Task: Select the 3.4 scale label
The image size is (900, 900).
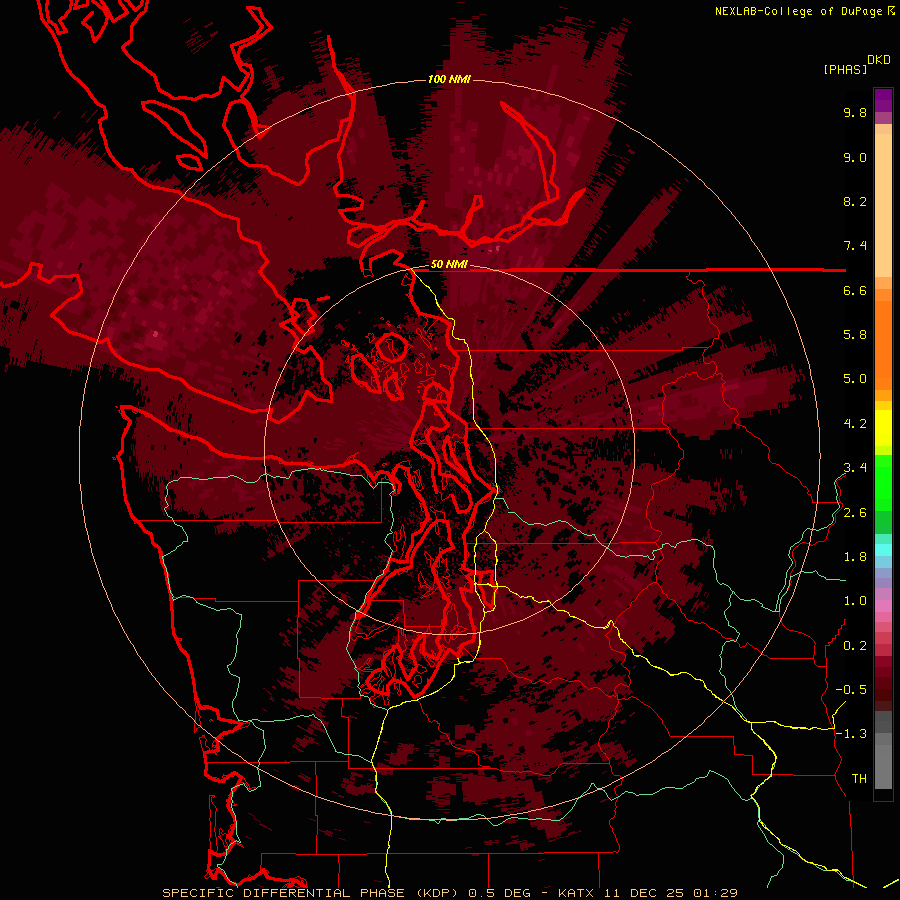Action: pos(855,468)
